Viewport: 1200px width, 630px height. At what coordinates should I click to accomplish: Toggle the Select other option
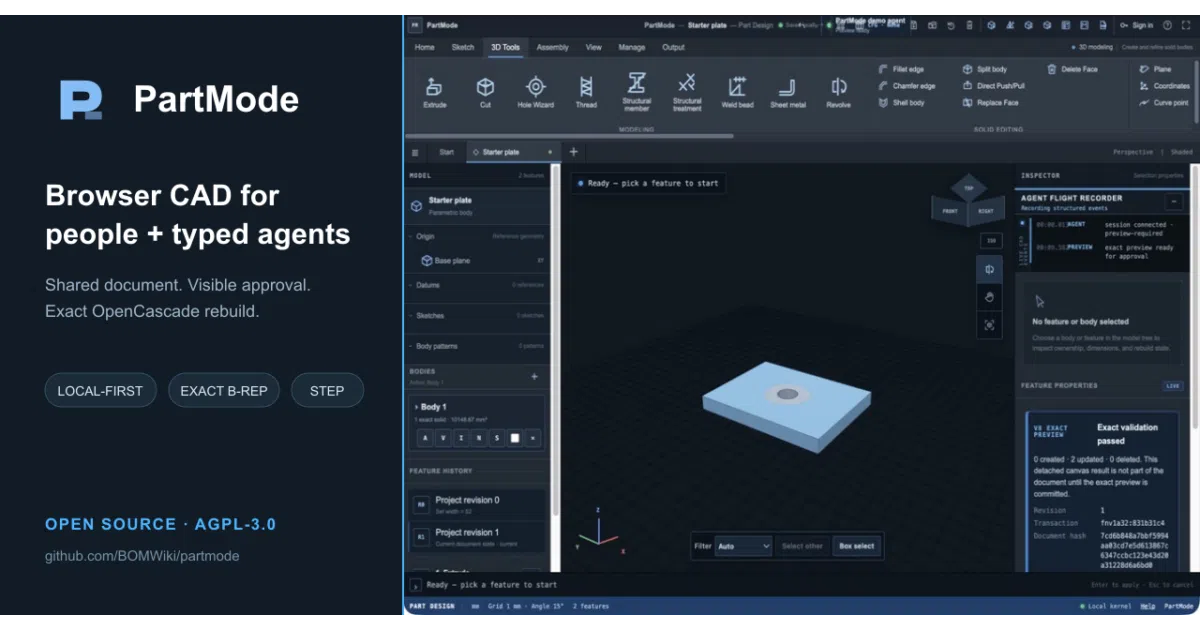[802, 546]
